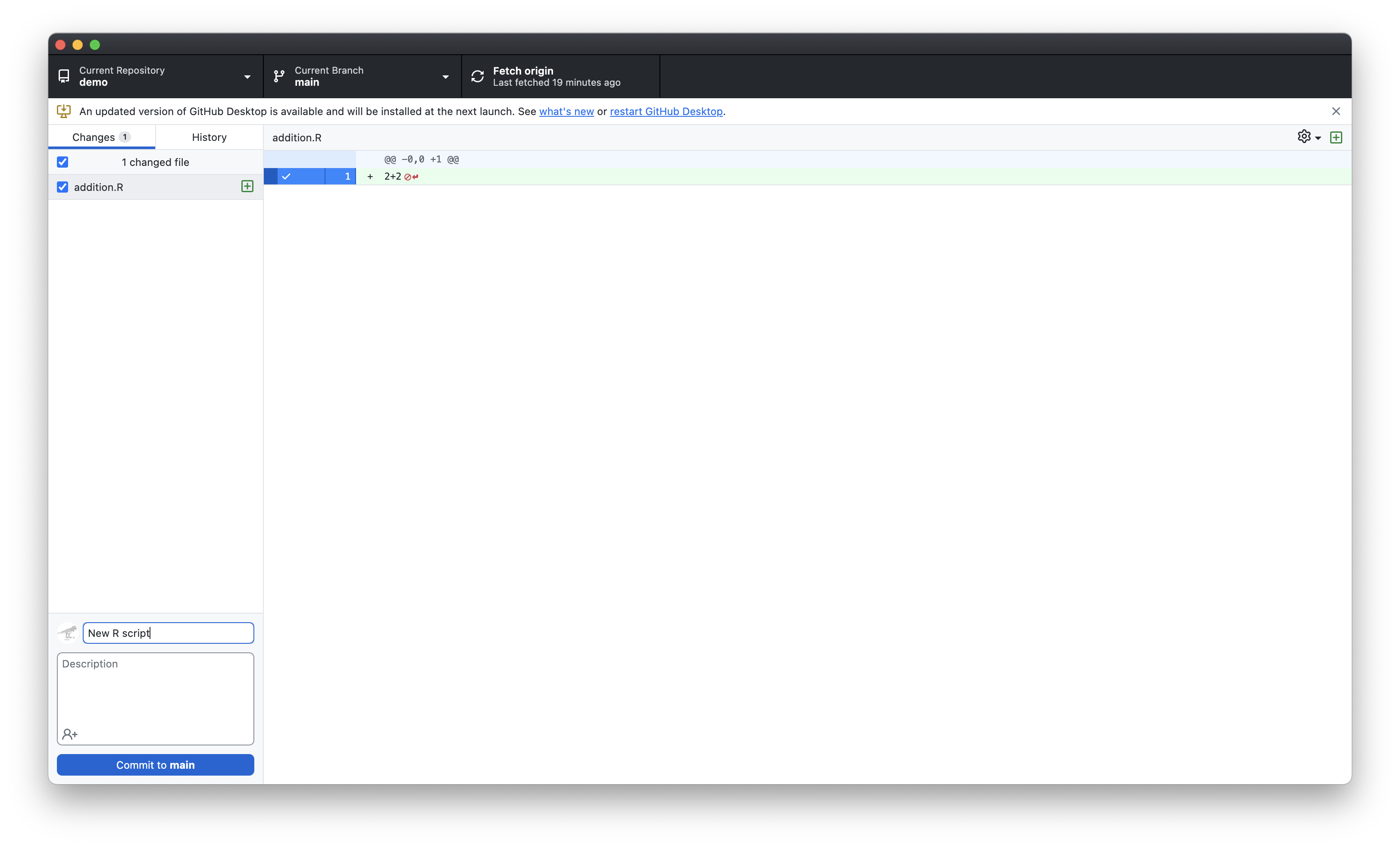This screenshot has width=1400, height=848.
Task: Click the added-file icon in diff header
Action: tap(1336, 137)
